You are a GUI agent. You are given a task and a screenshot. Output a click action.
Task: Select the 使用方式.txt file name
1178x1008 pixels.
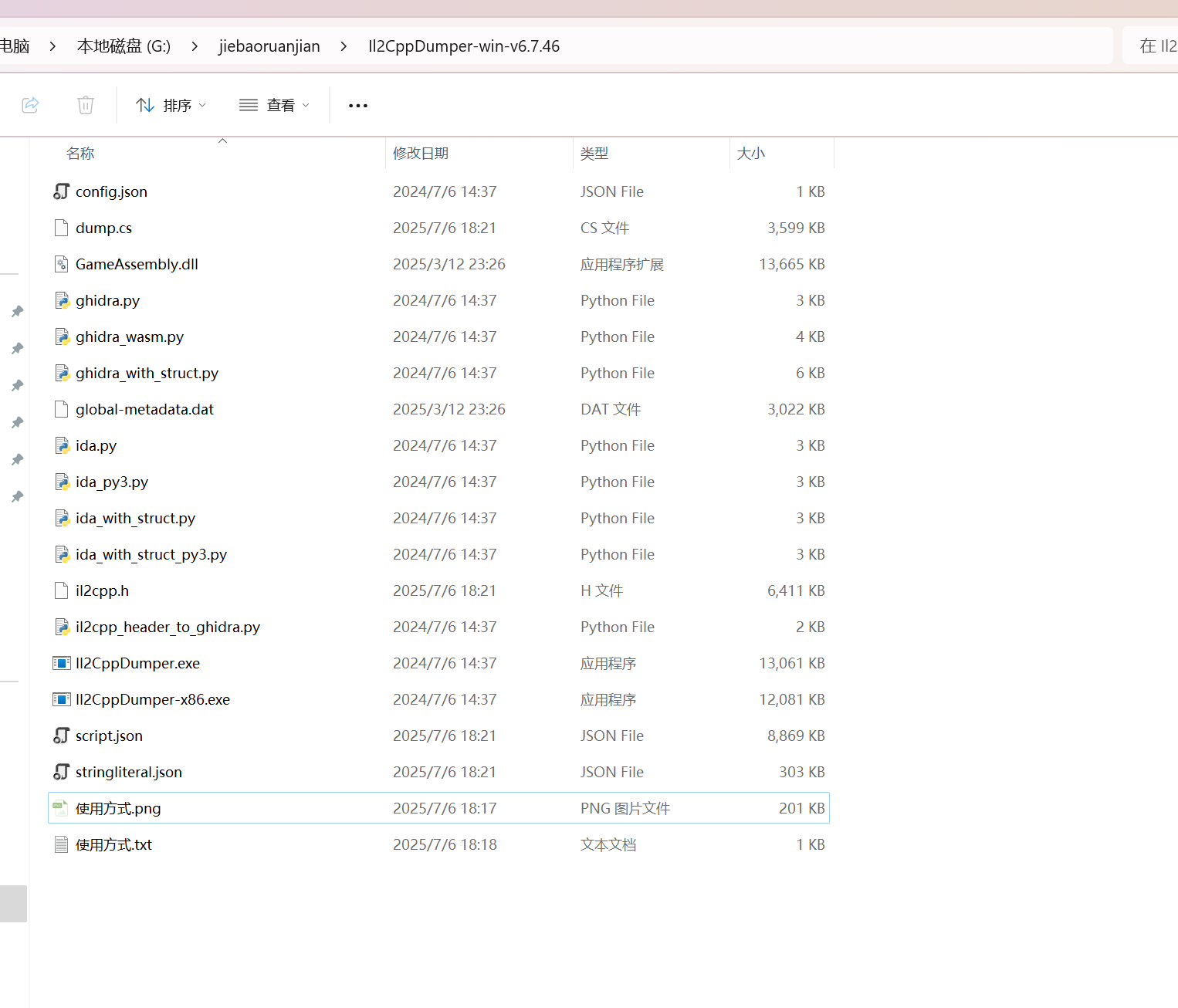click(113, 844)
